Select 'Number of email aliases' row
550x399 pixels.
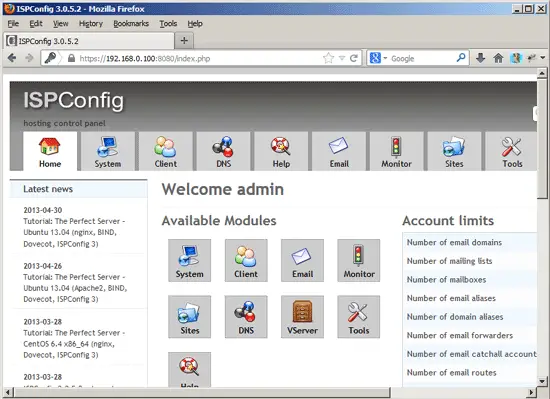[x=470, y=298]
